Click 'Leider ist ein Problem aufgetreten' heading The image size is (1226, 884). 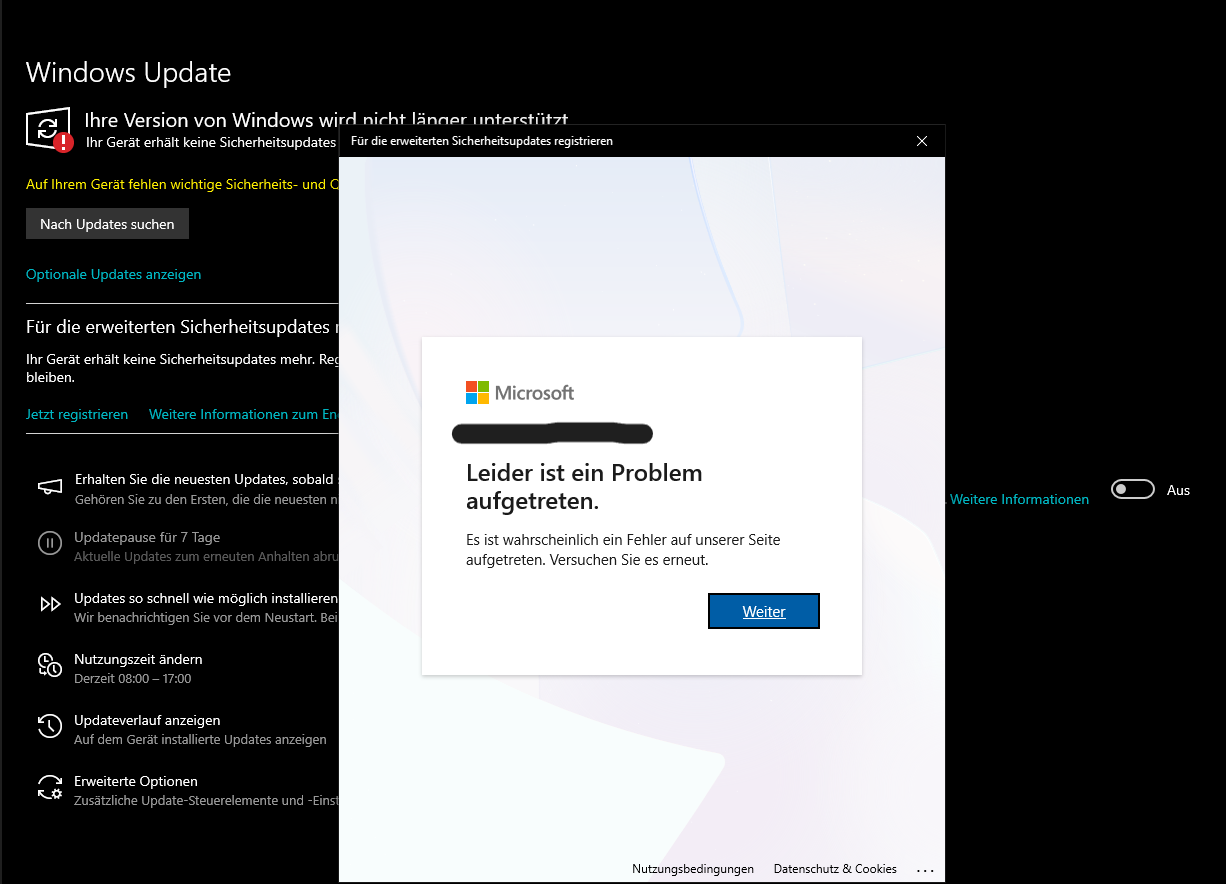tap(584, 486)
